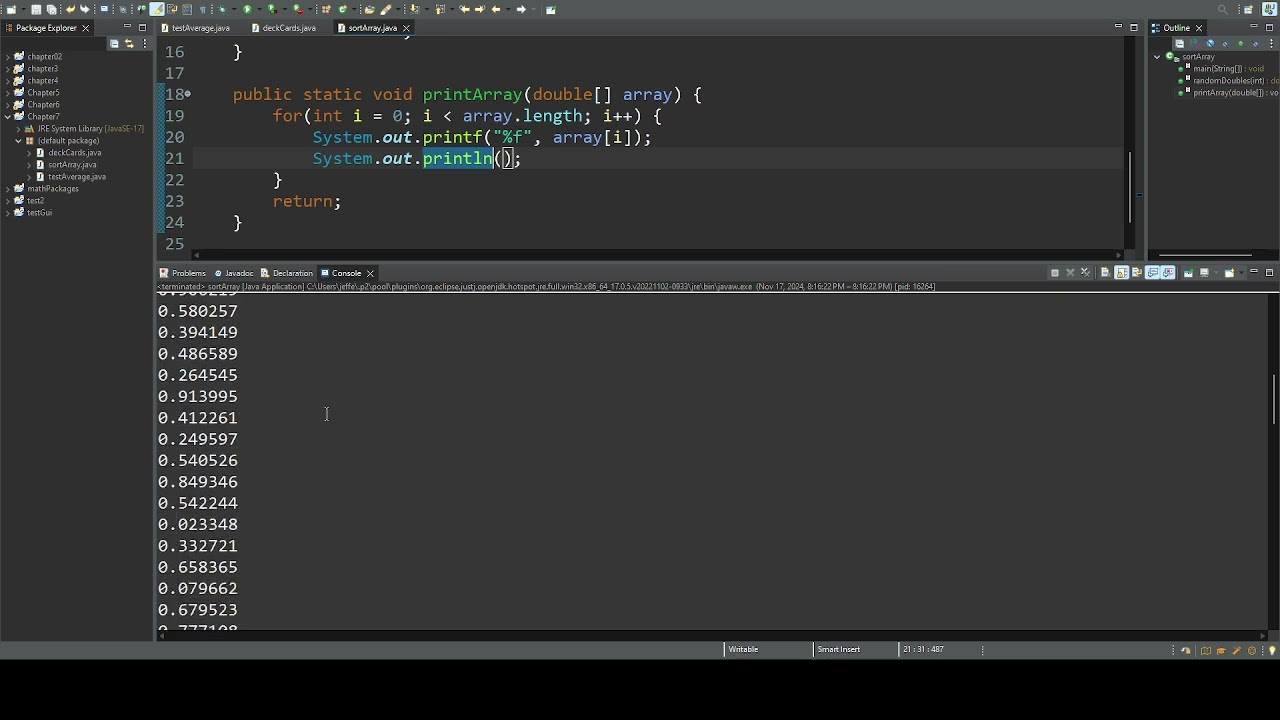The height and width of the screenshot is (720, 1280).
Task: Click the New Java Class icon
Action: 343,9
